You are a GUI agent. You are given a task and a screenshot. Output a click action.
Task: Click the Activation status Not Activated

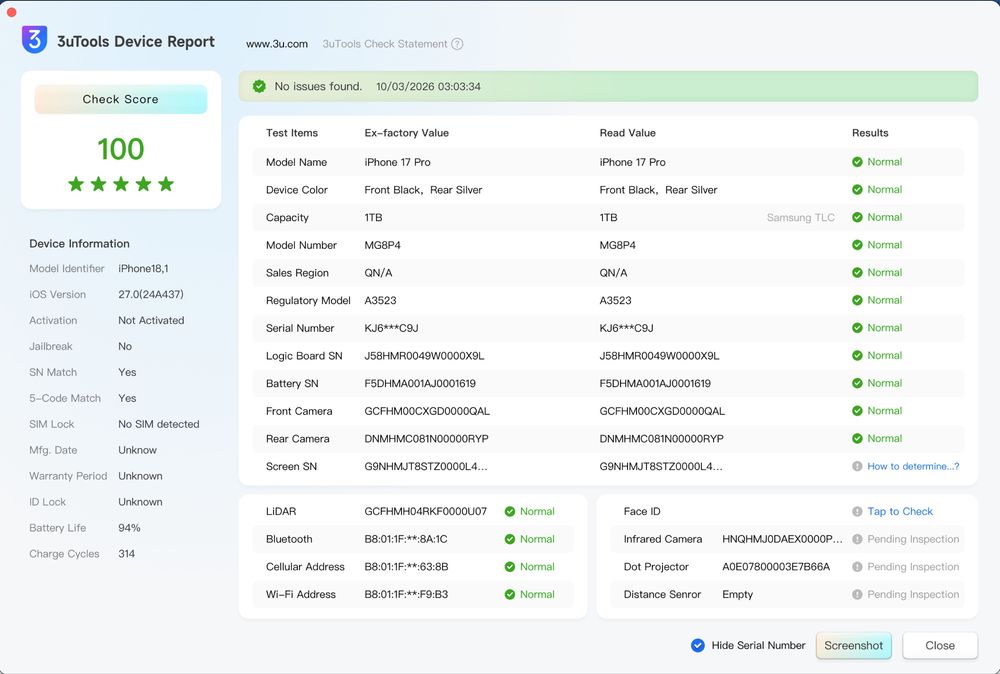[x=151, y=320]
